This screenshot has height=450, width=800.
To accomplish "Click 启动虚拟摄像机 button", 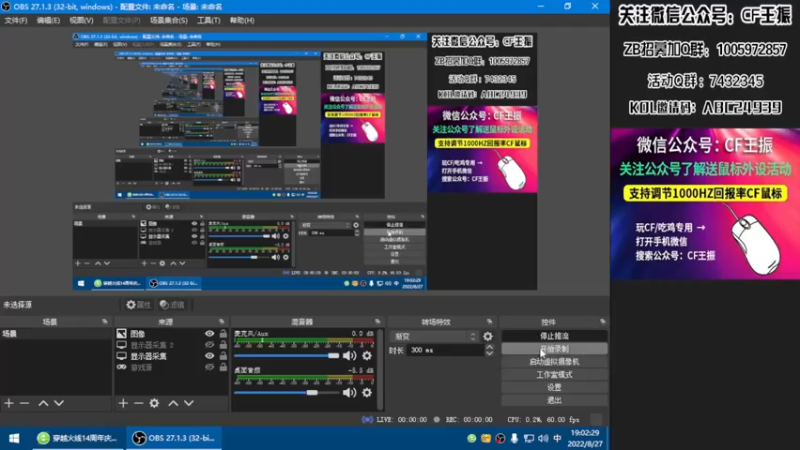I will pyautogui.click(x=554, y=362).
